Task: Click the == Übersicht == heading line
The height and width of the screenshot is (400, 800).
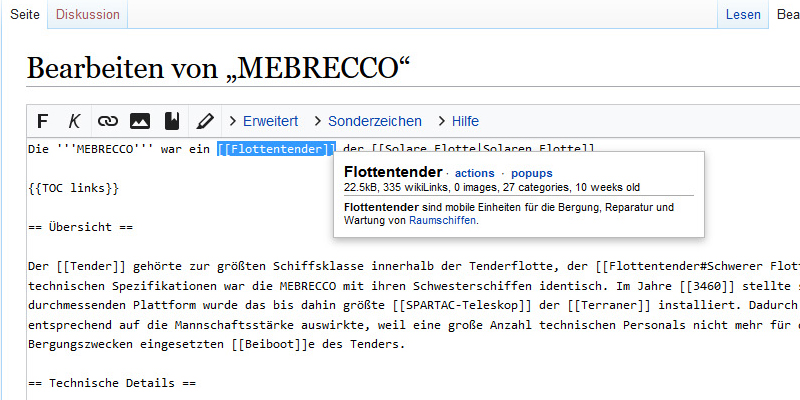Action: [x=80, y=226]
